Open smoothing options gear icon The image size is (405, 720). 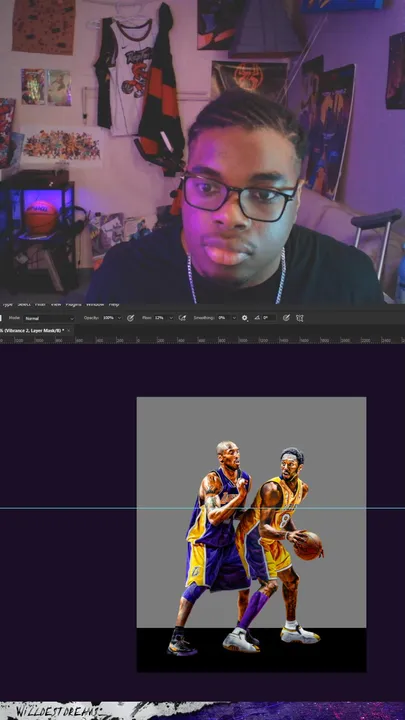click(245, 318)
